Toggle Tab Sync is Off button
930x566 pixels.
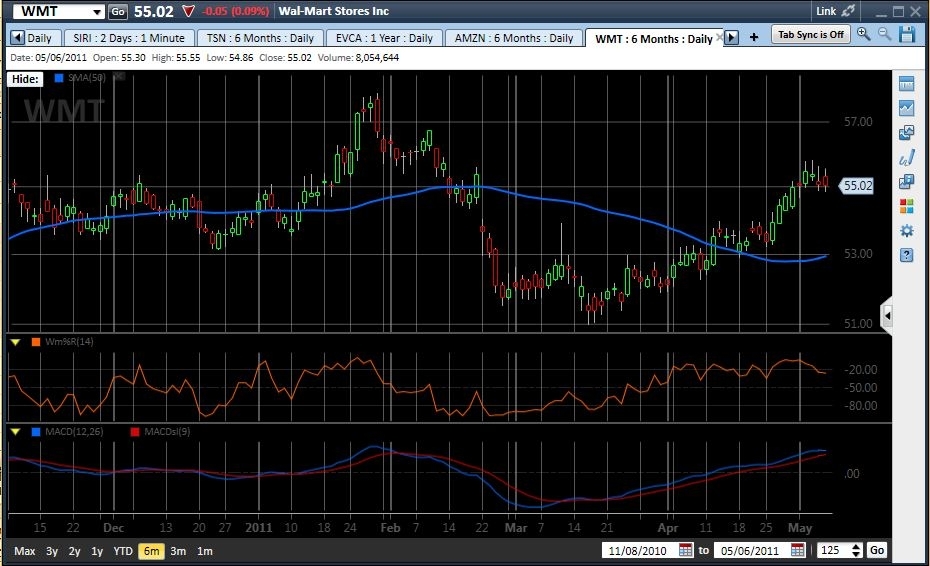click(811, 34)
